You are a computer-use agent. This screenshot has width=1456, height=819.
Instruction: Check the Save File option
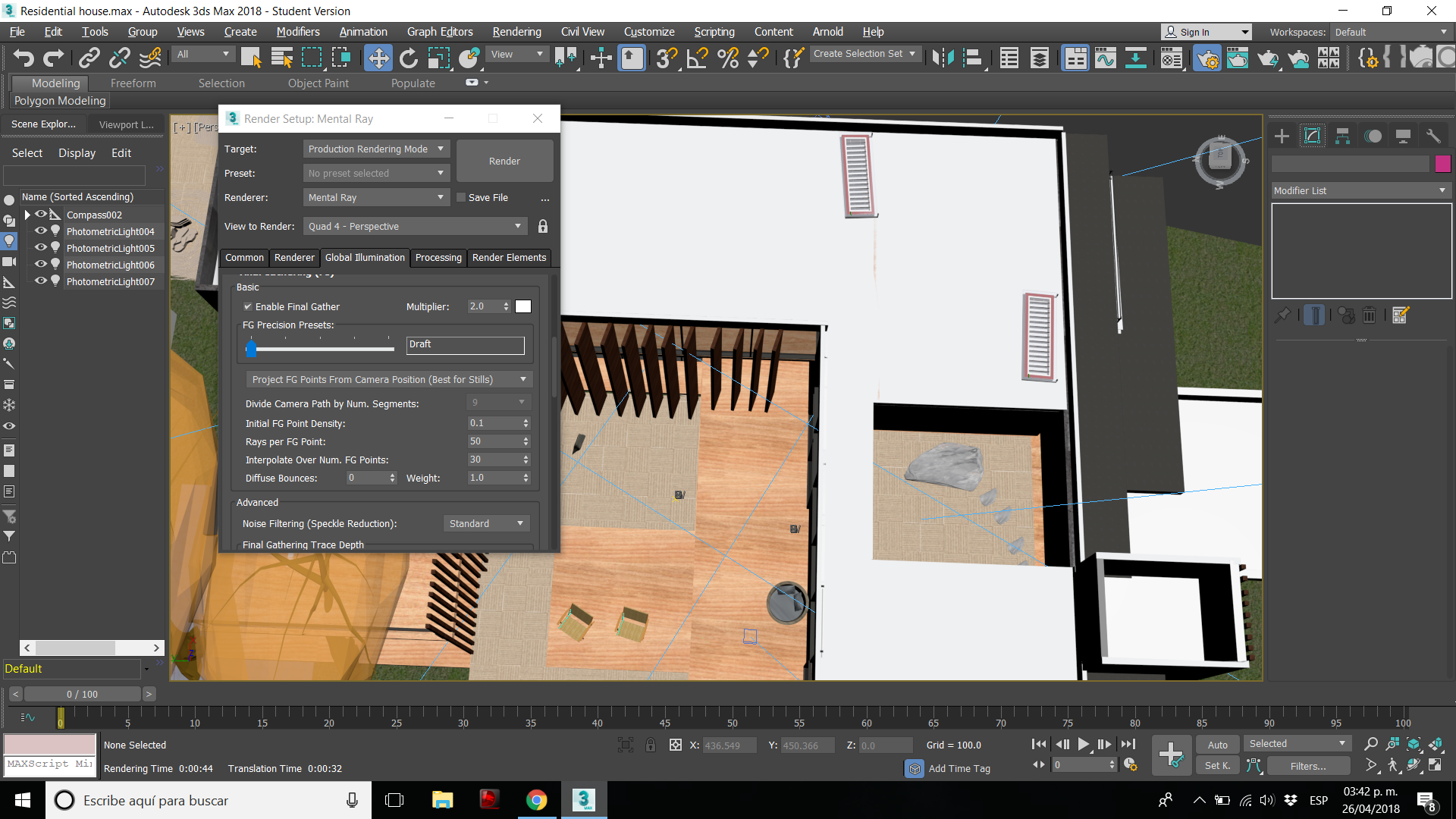460,197
